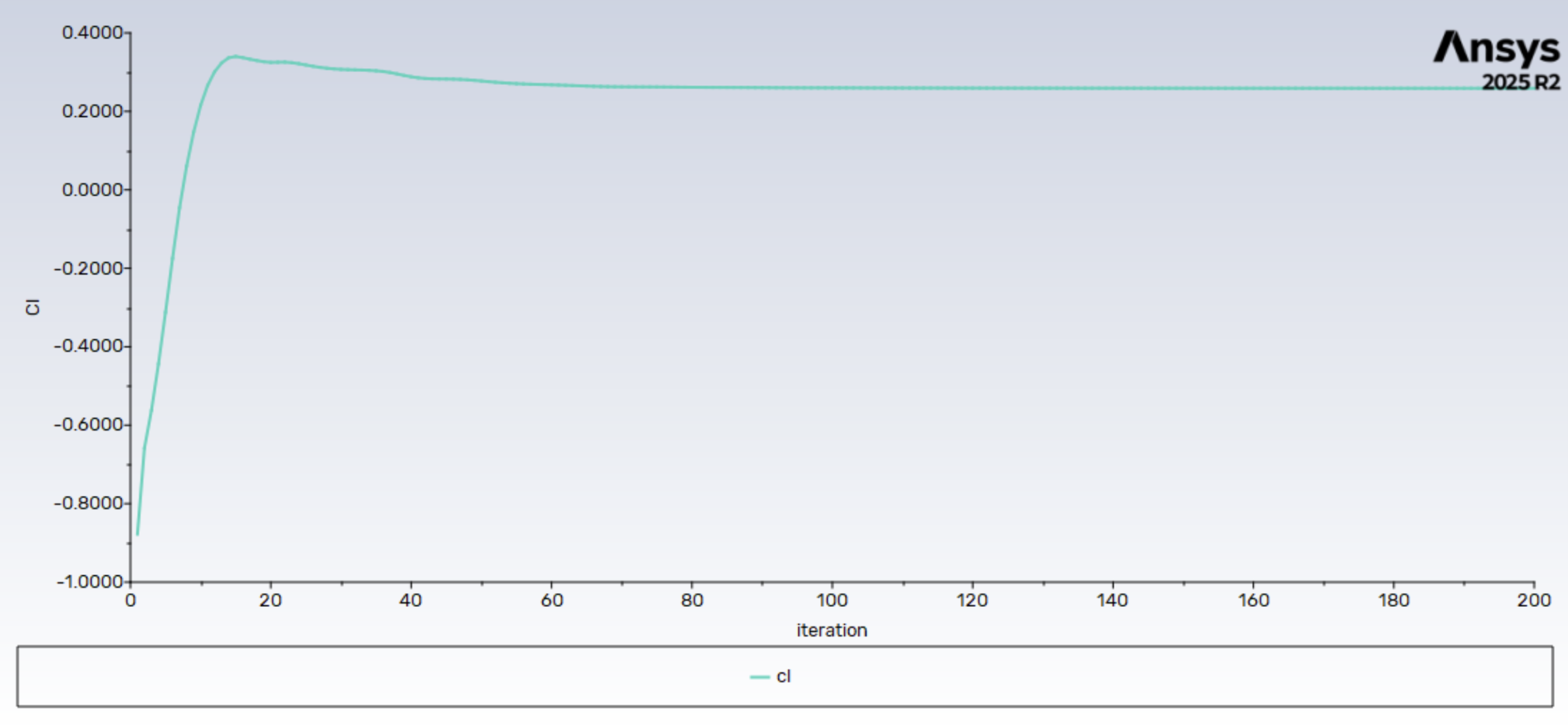Click the 'iteration' x-axis title
1568x726 pixels.
point(831,630)
